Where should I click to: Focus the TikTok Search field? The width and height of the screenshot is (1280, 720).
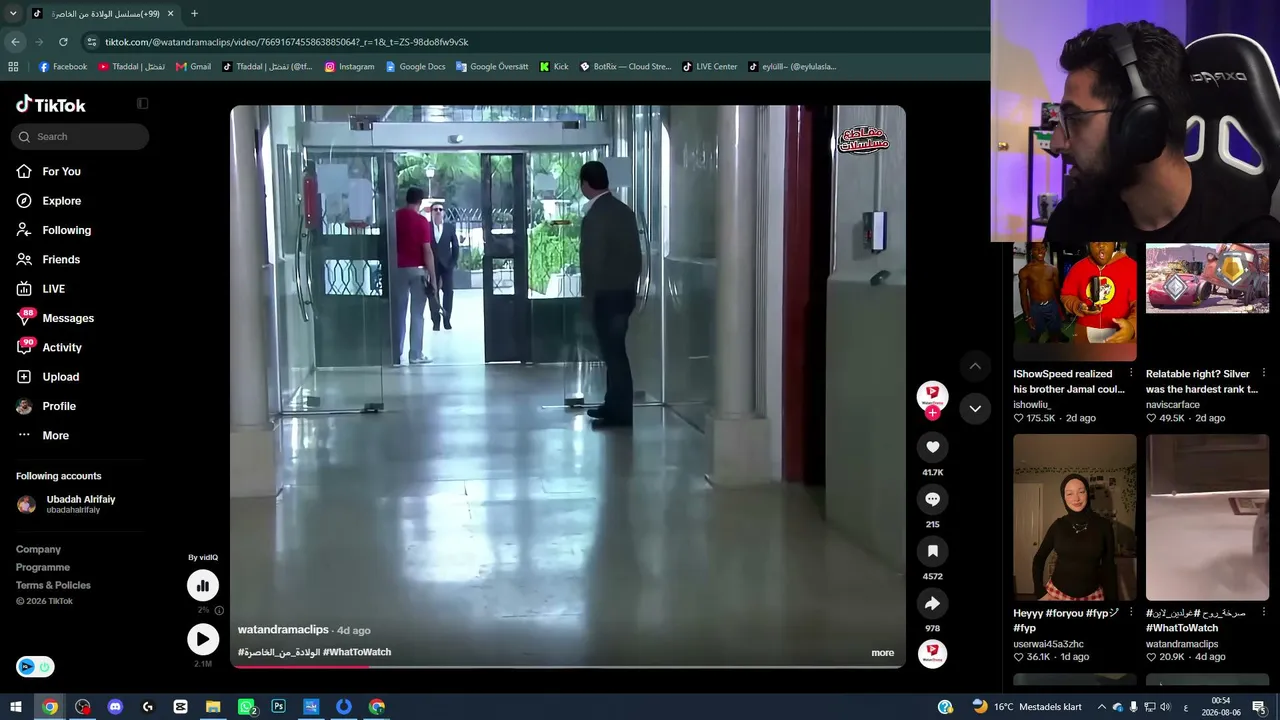point(81,137)
